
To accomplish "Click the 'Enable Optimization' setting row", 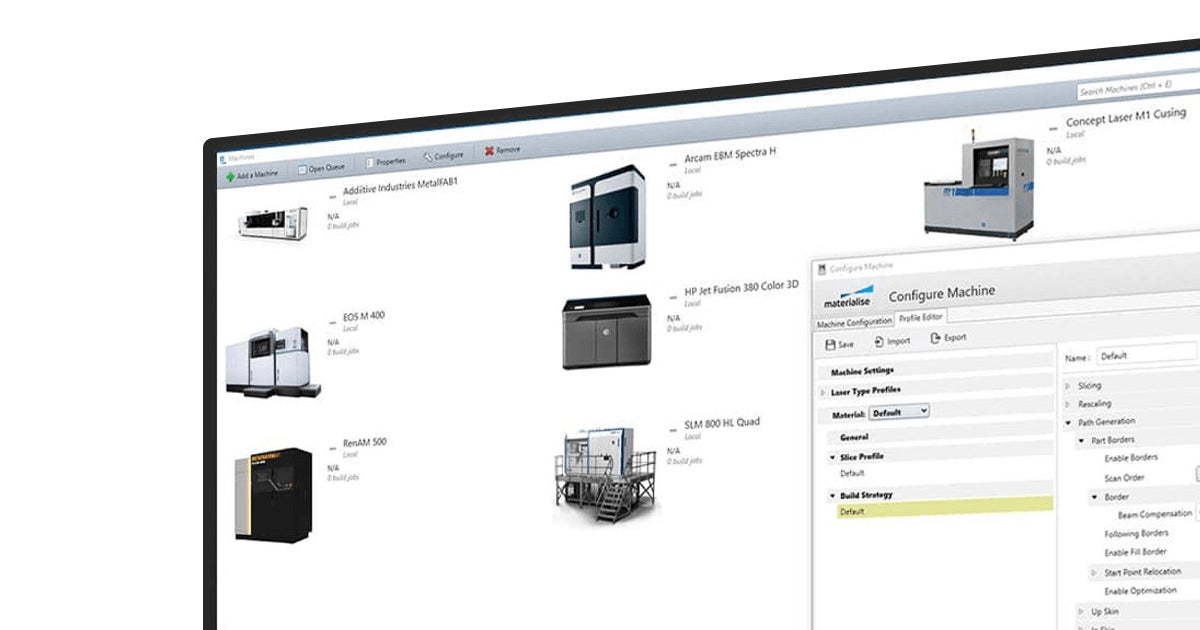I will click(1138, 592).
